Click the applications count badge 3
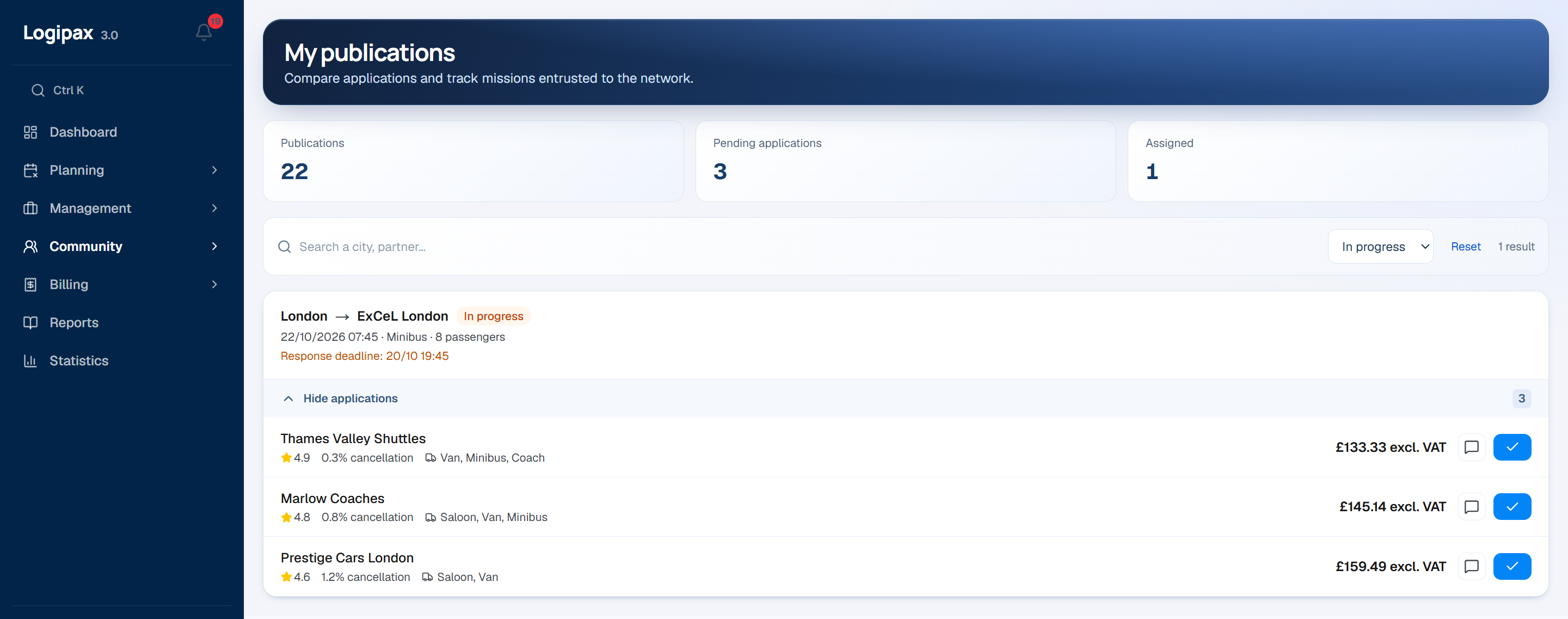1568x619 pixels. click(1521, 399)
